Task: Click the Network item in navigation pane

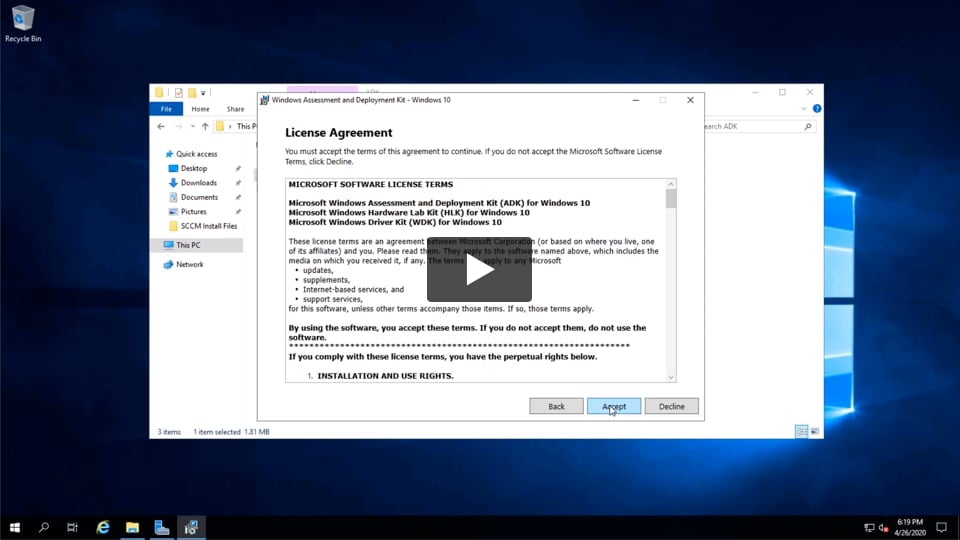Action: (189, 265)
